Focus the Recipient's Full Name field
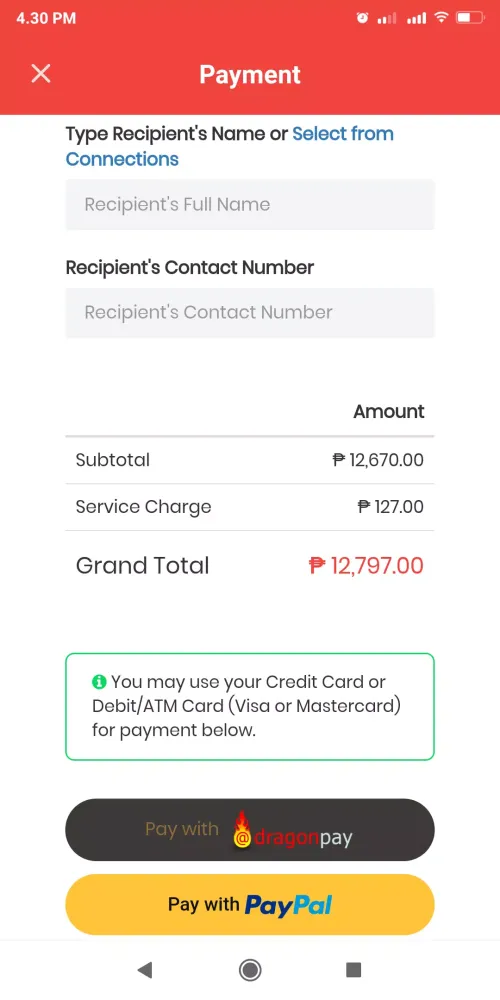Viewport: 500px width, 1000px height. (x=250, y=205)
